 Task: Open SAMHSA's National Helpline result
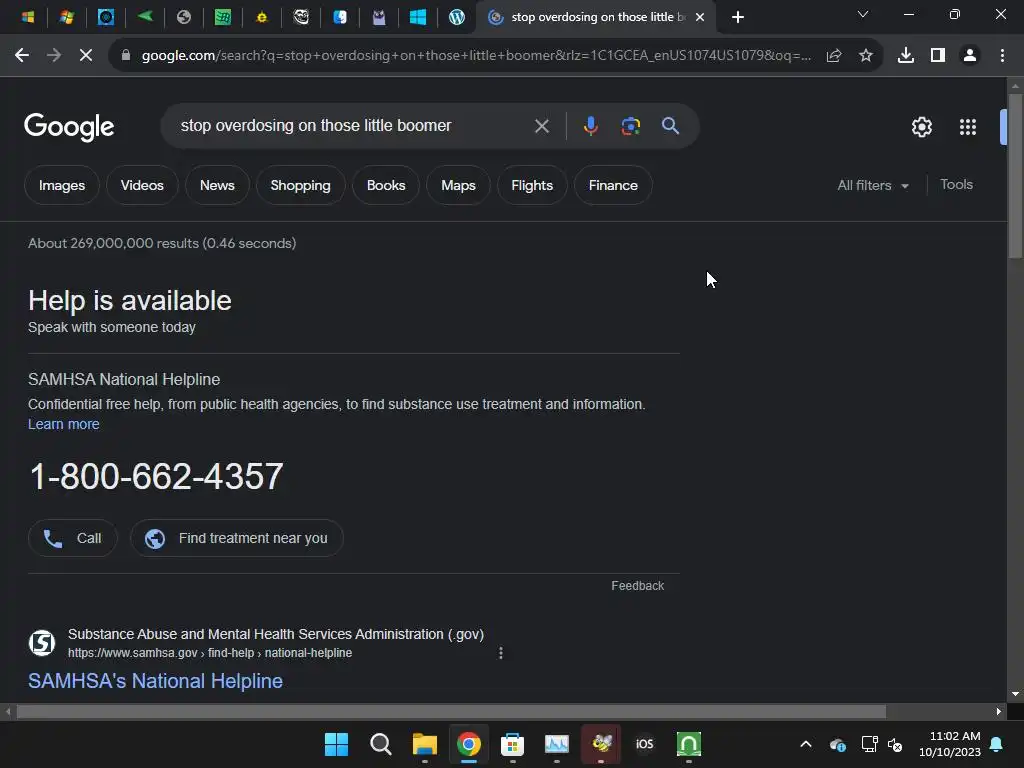click(155, 681)
